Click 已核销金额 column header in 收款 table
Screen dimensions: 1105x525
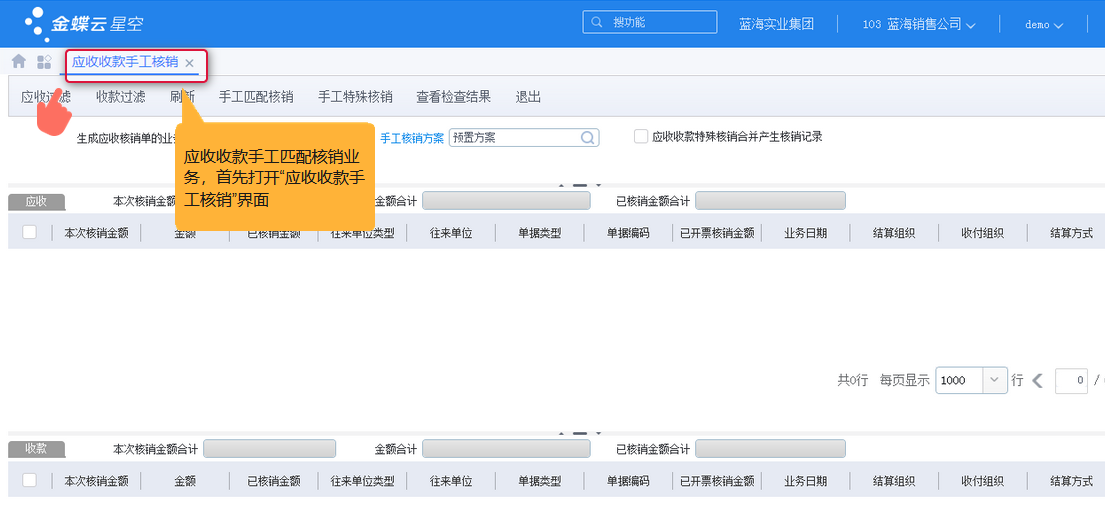pos(273,481)
